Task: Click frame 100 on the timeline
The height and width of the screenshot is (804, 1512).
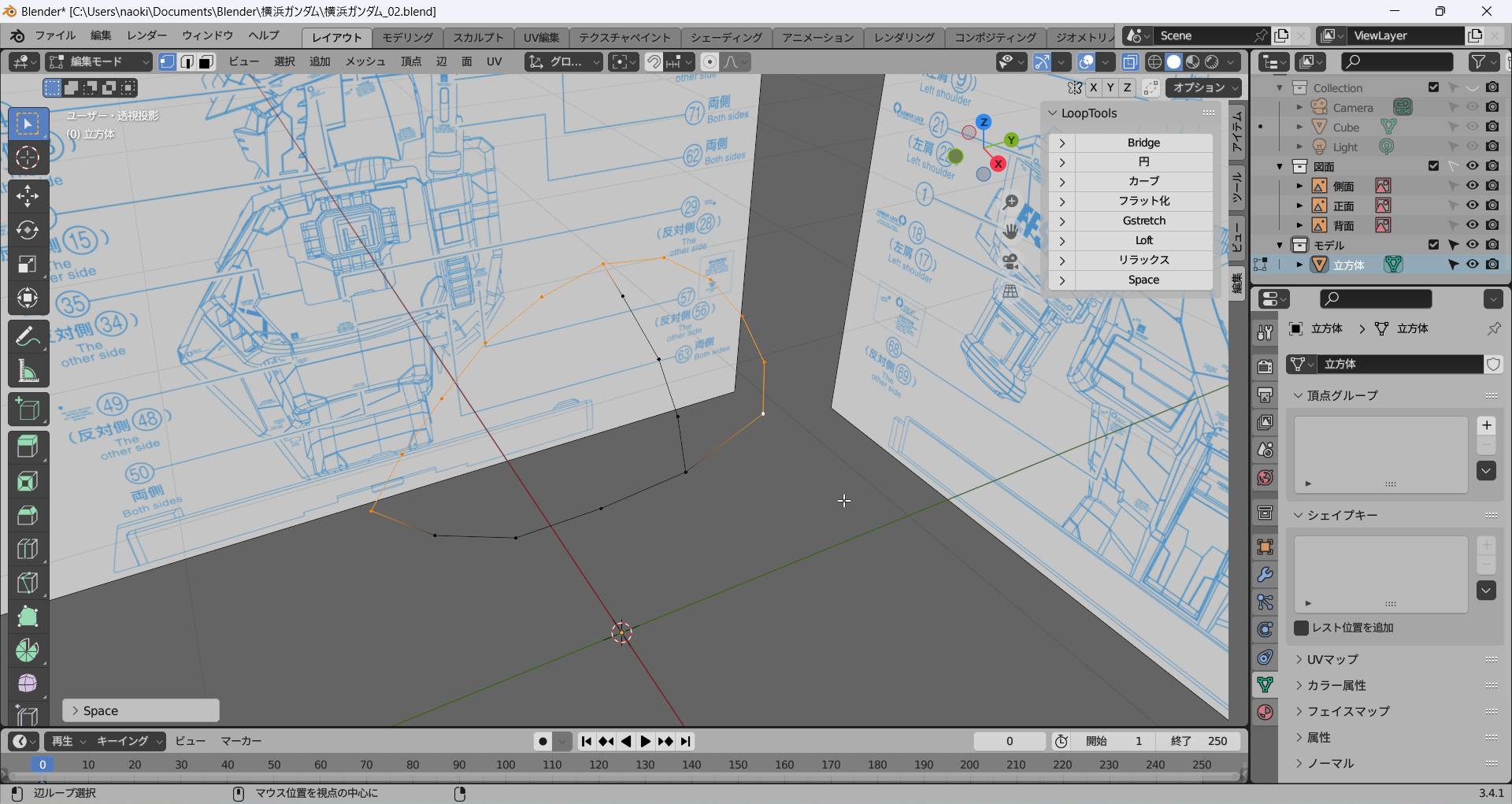Action: click(x=506, y=765)
